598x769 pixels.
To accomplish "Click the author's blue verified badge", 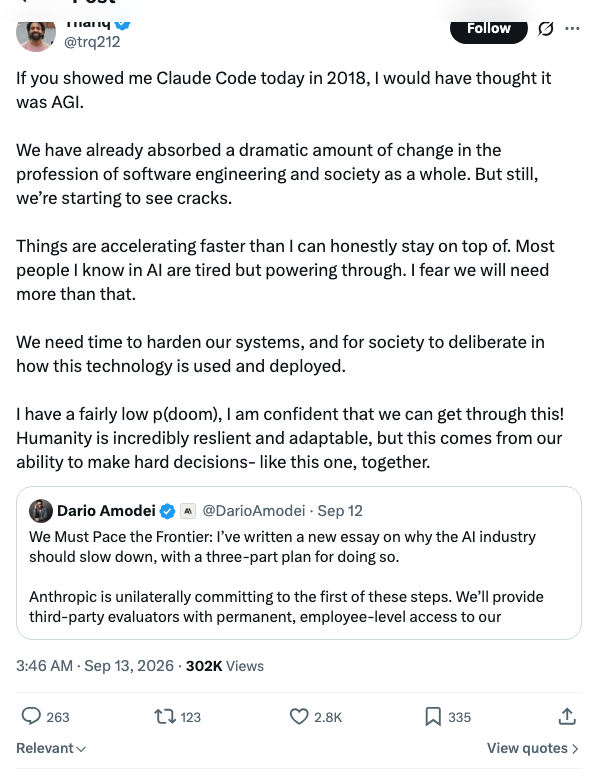I will coord(123,24).
